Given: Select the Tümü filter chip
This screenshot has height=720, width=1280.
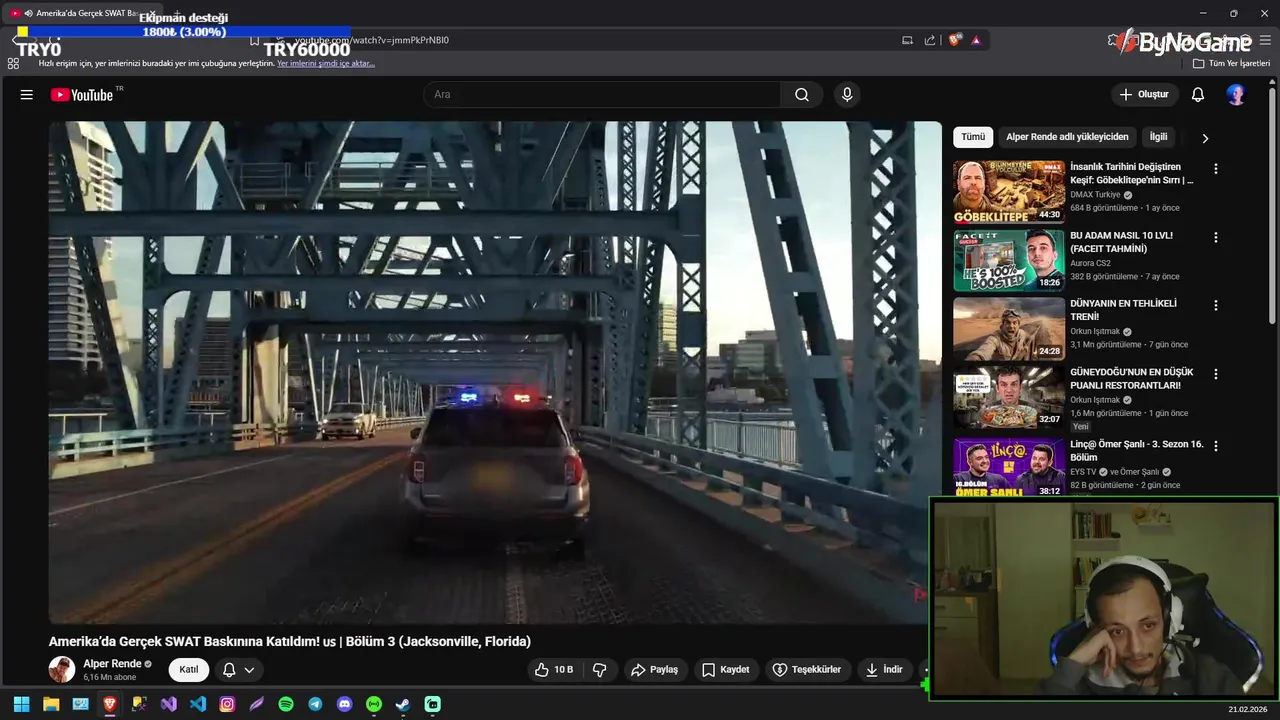Looking at the screenshot, I should point(973,137).
